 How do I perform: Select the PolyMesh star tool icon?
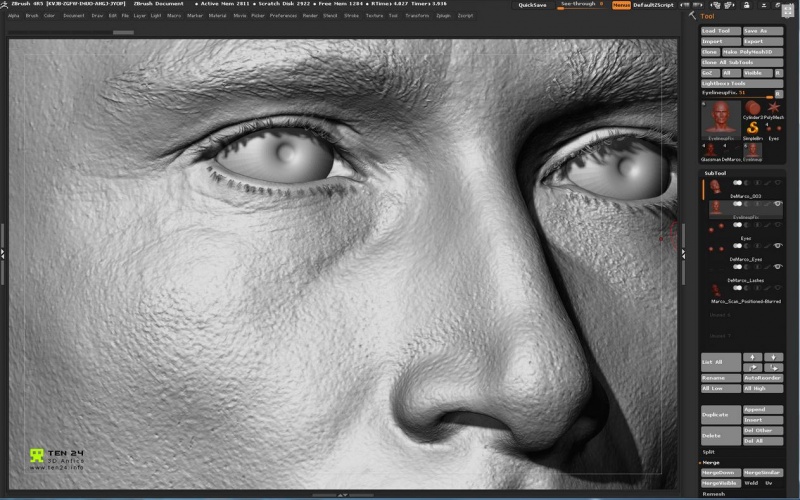pyautogui.click(x=774, y=106)
